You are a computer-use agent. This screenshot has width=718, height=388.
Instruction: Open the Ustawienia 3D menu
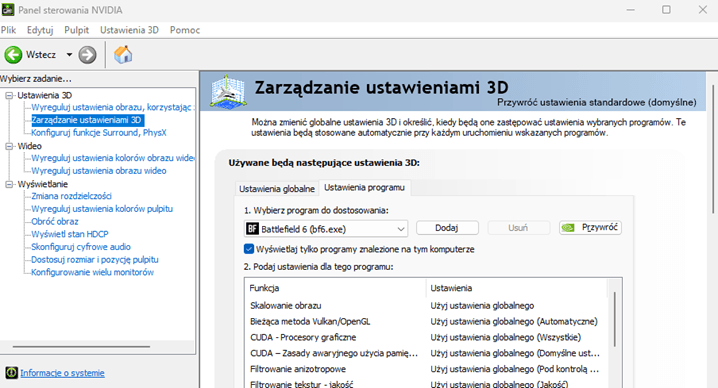pos(129,30)
